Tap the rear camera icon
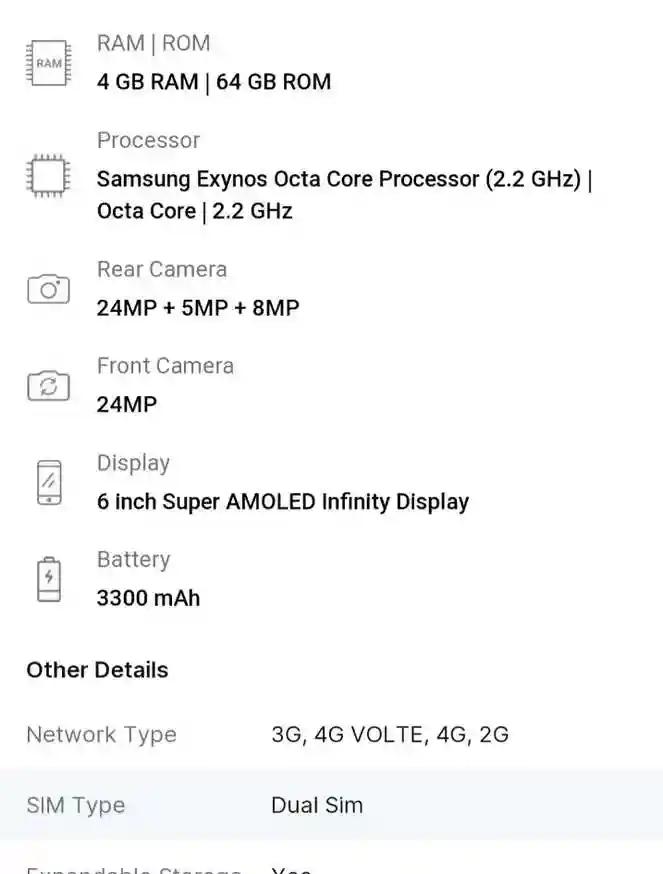 (x=49, y=289)
